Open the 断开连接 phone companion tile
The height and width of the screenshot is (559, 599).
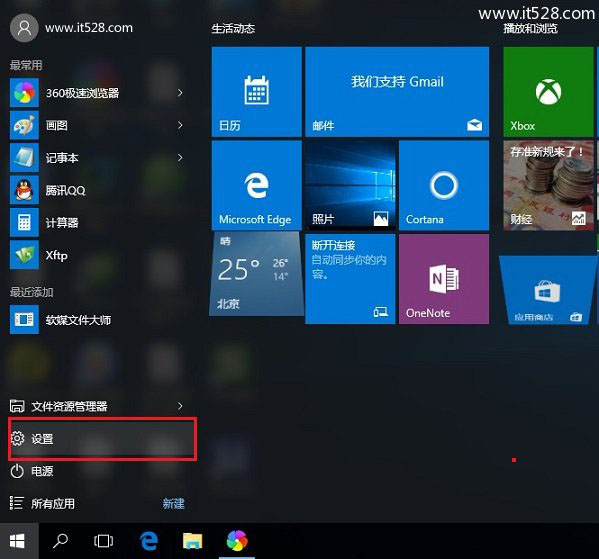(x=350, y=279)
